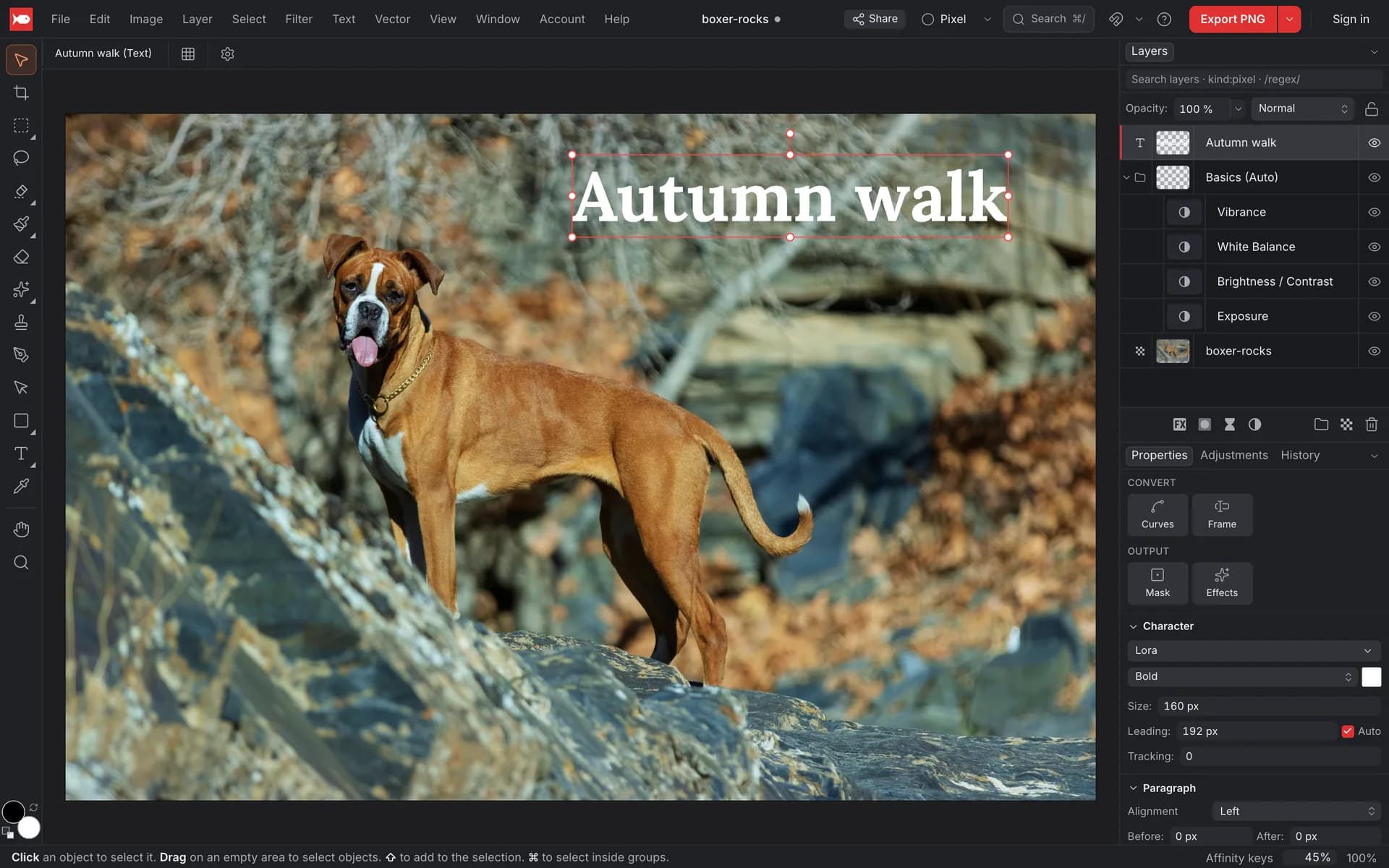Viewport: 1389px width, 868px height.
Task: Open the Lora font family dropdown
Action: click(x=1253, y=650)
